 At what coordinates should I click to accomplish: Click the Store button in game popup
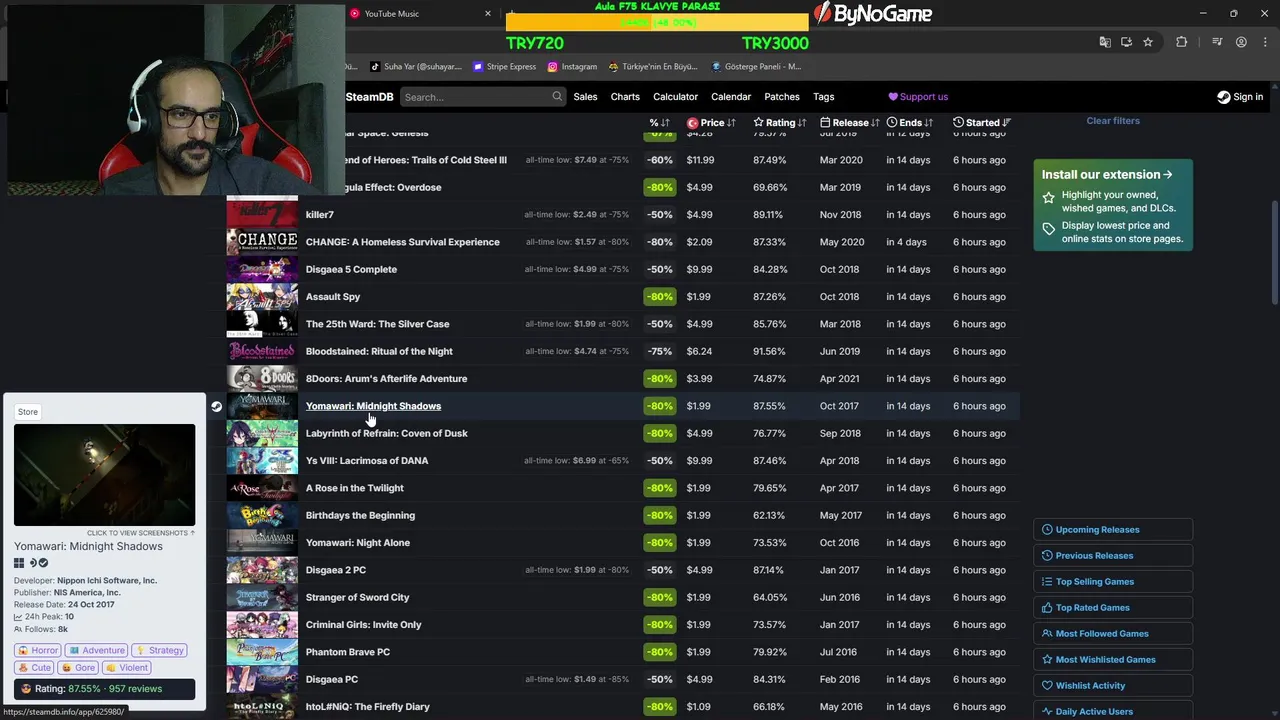point(28,412)
